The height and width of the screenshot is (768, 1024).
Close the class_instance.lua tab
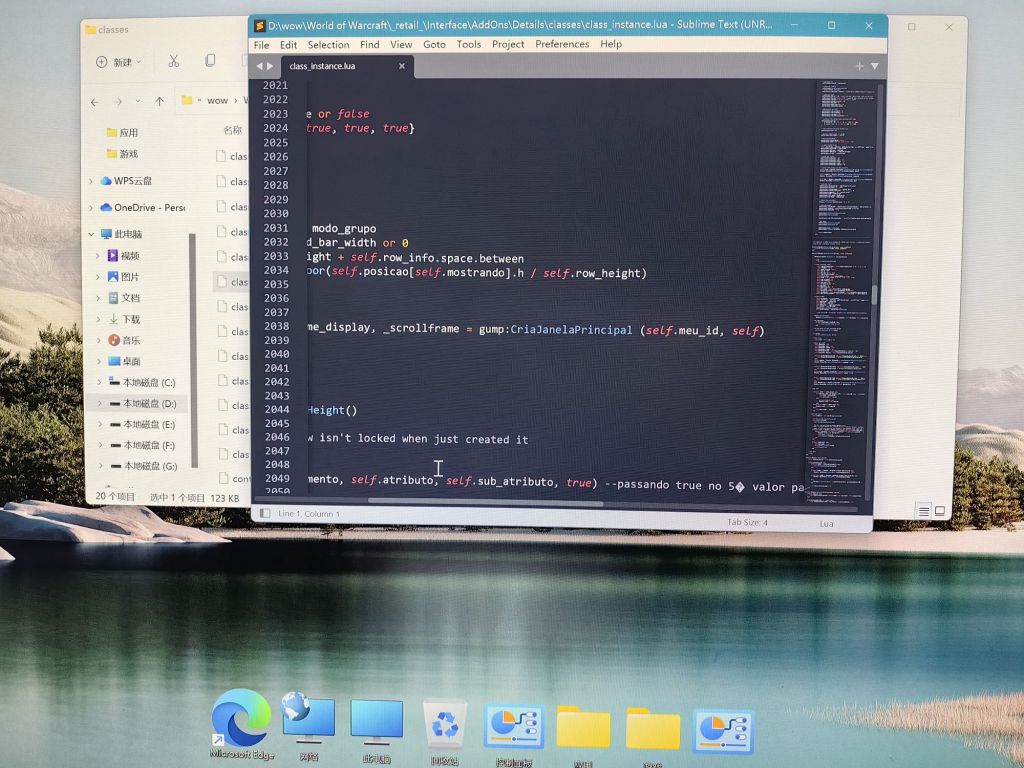[x=402, y=66]
